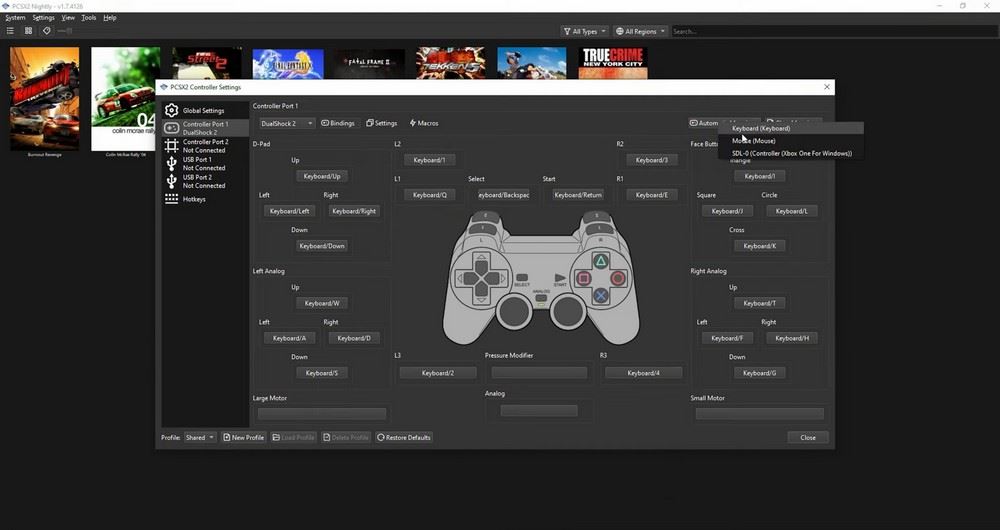The height and width of the screenshot is (530, 1000).
Task: Choose Keyboard (Keyboard) from mapping popup
Action: (x=791, y=128)
